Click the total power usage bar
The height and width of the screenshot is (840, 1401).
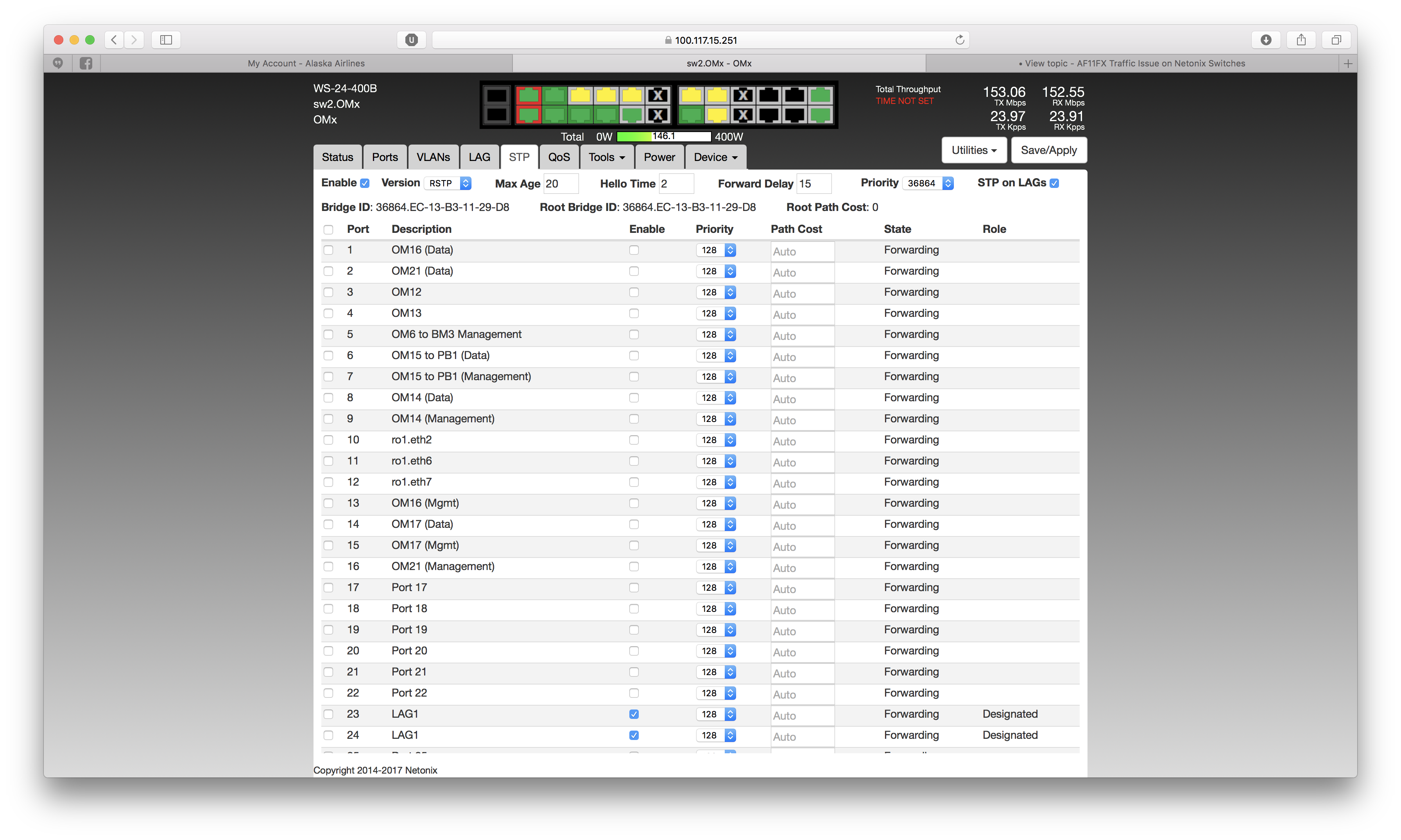point(663,136)
